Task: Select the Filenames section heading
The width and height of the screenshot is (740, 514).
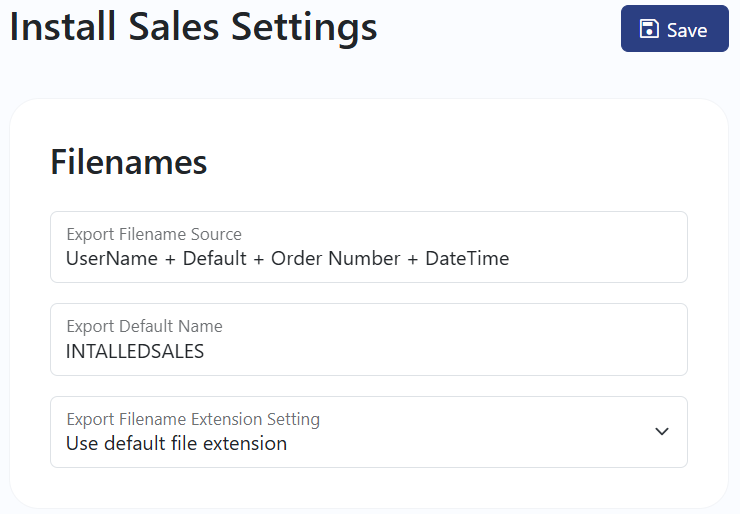Action: click(129, 162)
